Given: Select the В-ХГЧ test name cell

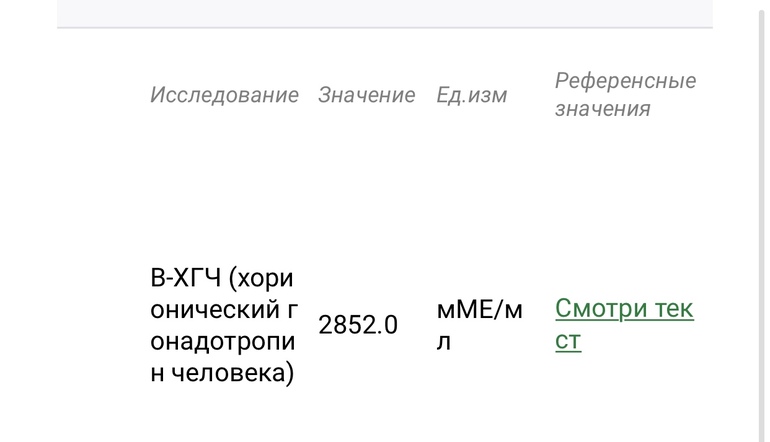Looking at the screenshot, I should click(x=223, y=325).
